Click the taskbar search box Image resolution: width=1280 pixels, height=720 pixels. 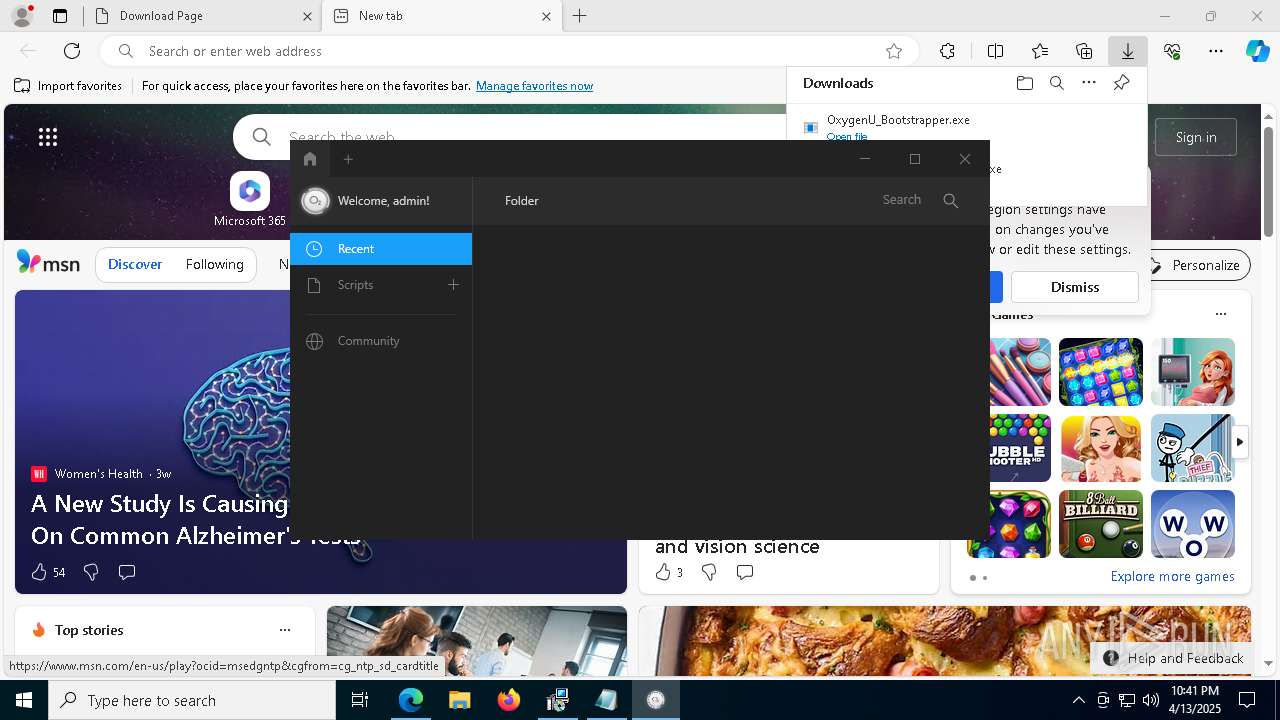(x=192, y=700)
